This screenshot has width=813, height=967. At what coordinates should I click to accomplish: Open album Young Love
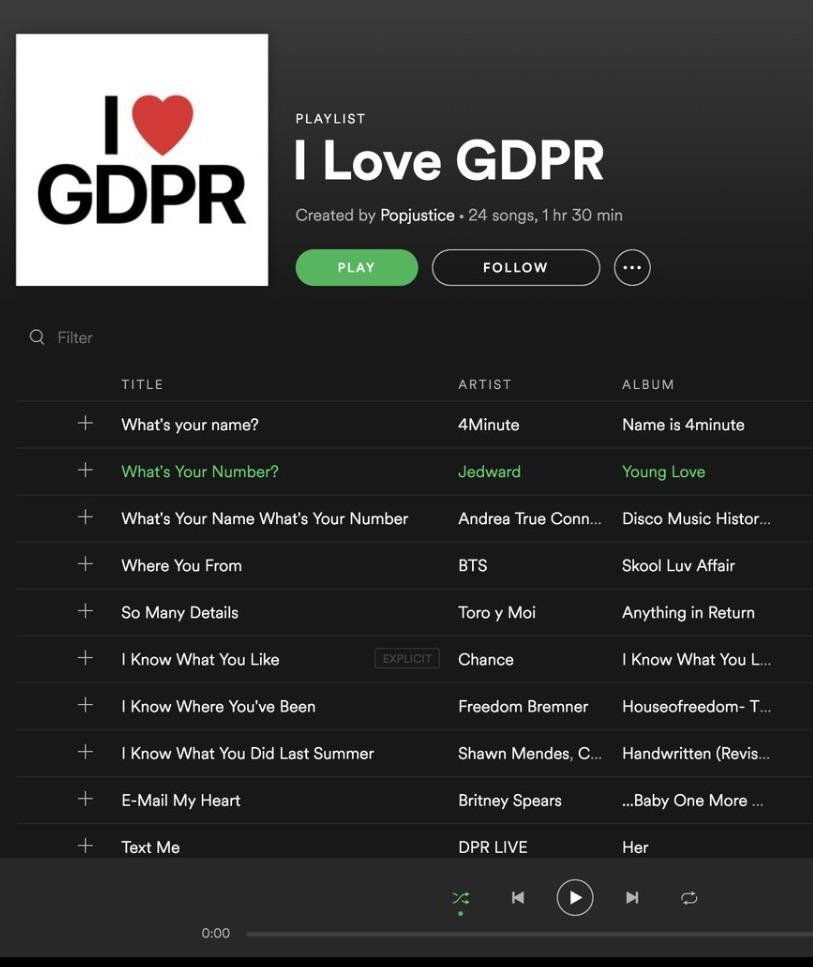[x=663, y=472]
